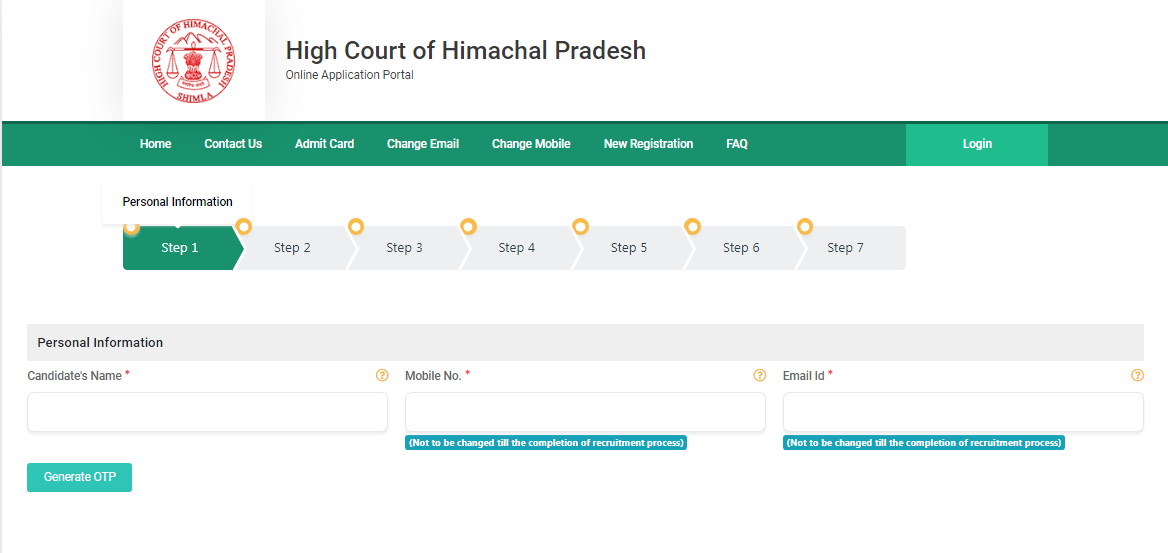Open the FAQ page
The image size is (1168, 553).
pos(737,144)
